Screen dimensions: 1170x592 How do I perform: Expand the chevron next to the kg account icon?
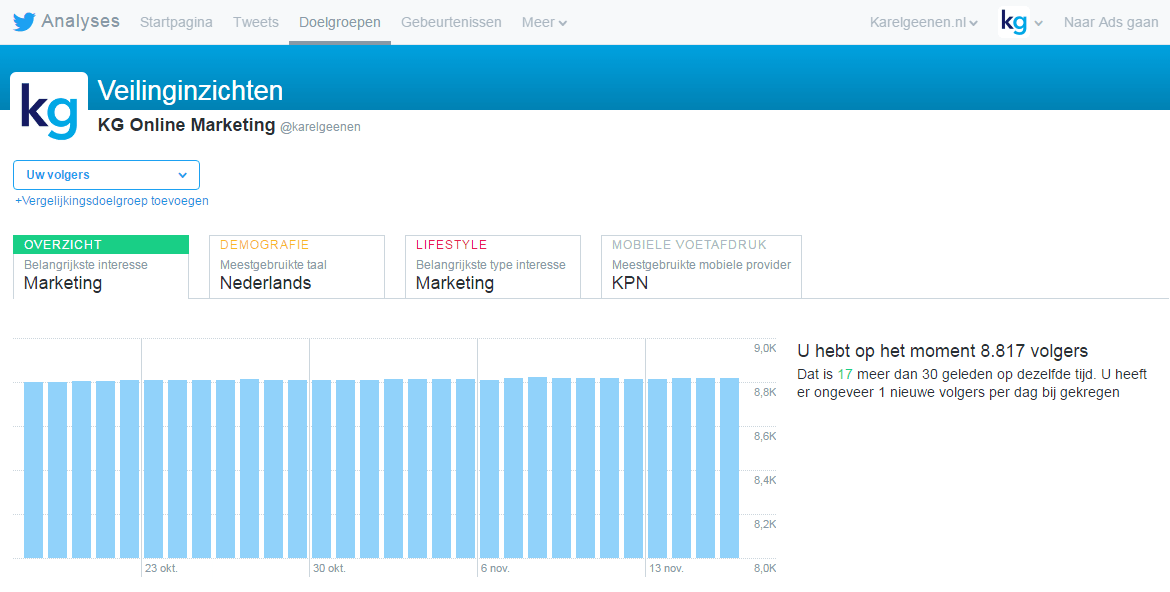[1037, 21]
